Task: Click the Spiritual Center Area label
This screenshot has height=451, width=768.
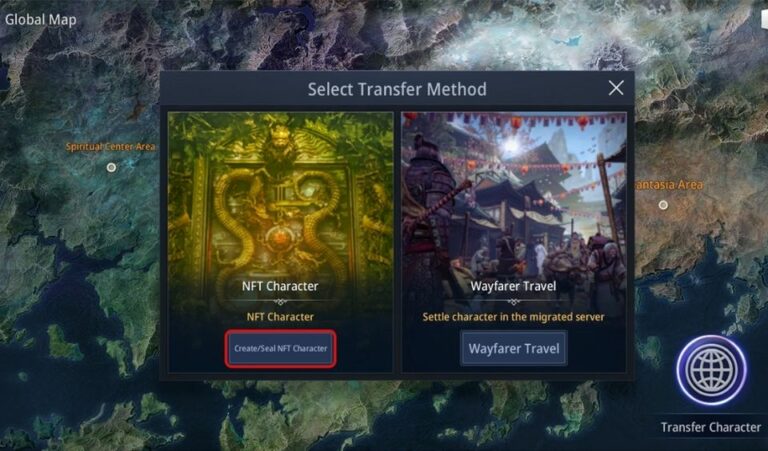Action: 111,146
